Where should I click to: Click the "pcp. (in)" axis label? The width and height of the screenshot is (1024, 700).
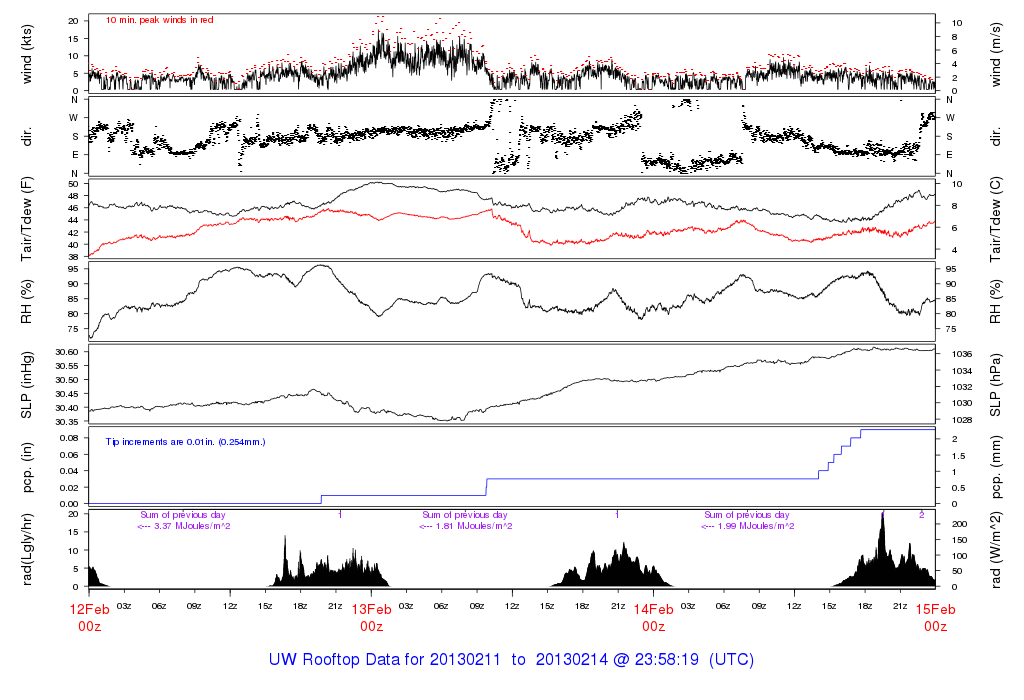(x=27, y=468)
